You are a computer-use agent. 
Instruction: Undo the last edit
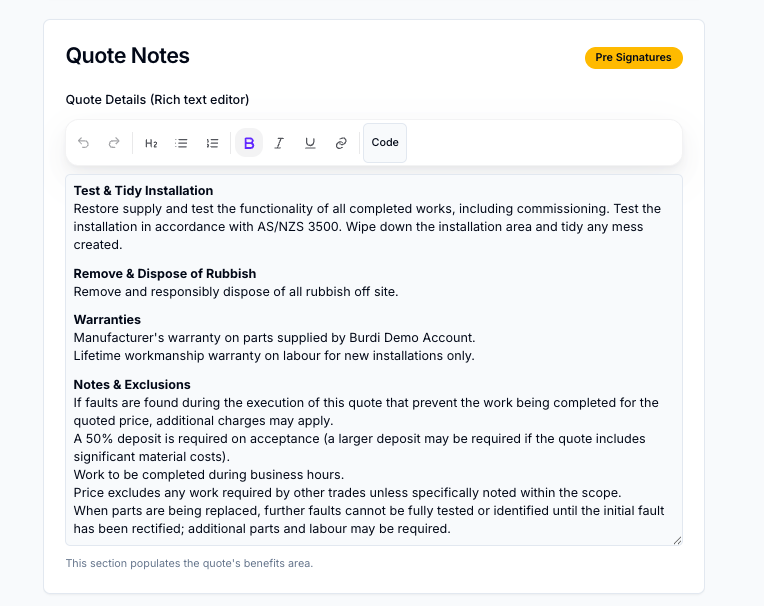[83, 143]
